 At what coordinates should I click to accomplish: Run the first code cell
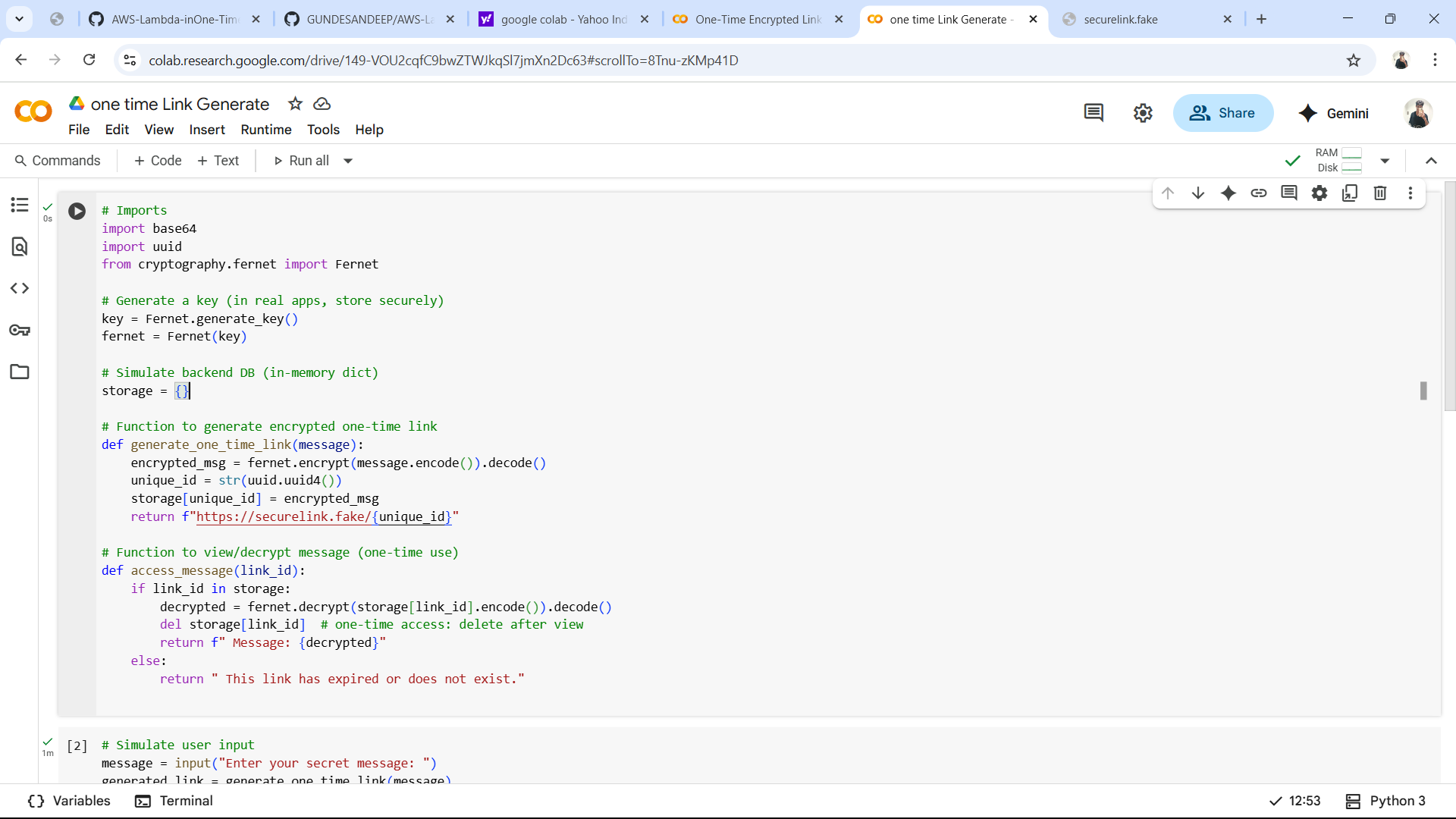(x=77, y=211)
